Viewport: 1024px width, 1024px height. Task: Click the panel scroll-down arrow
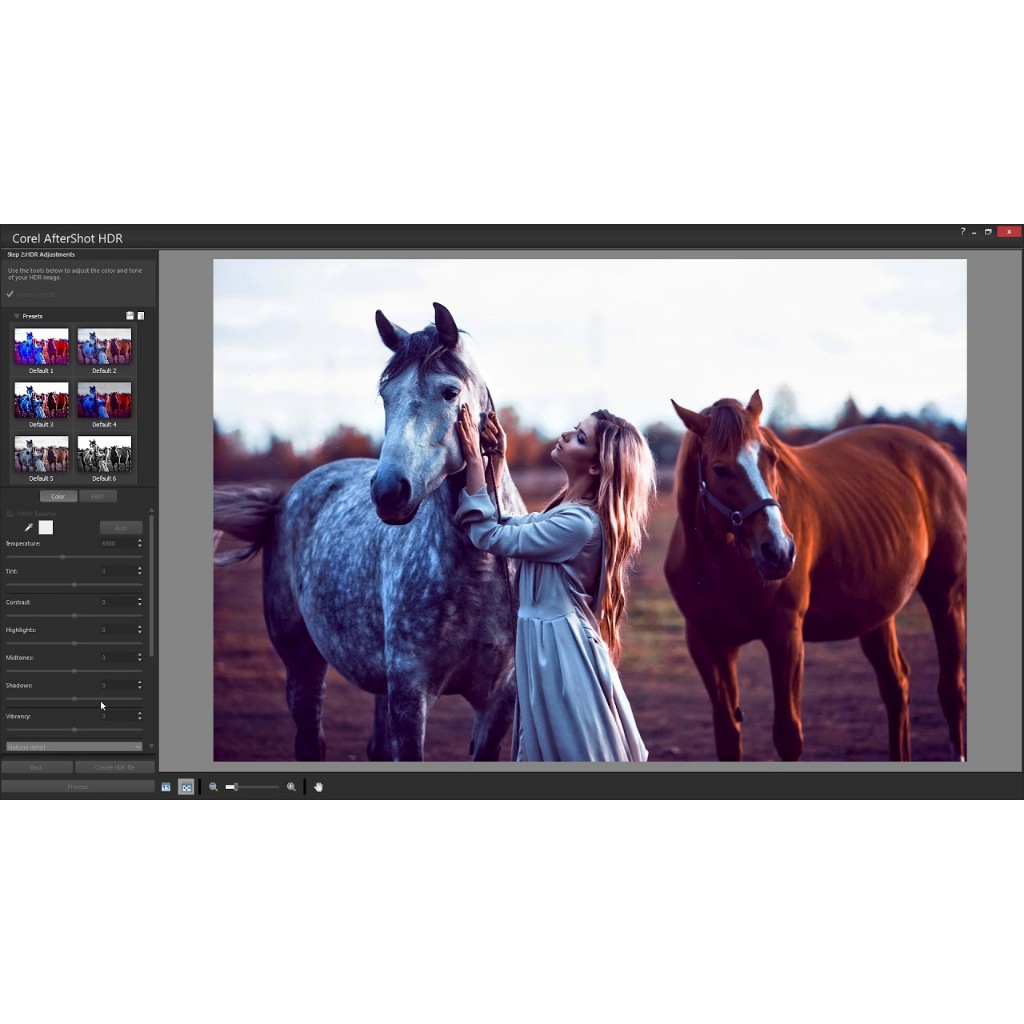pos(152,746)
